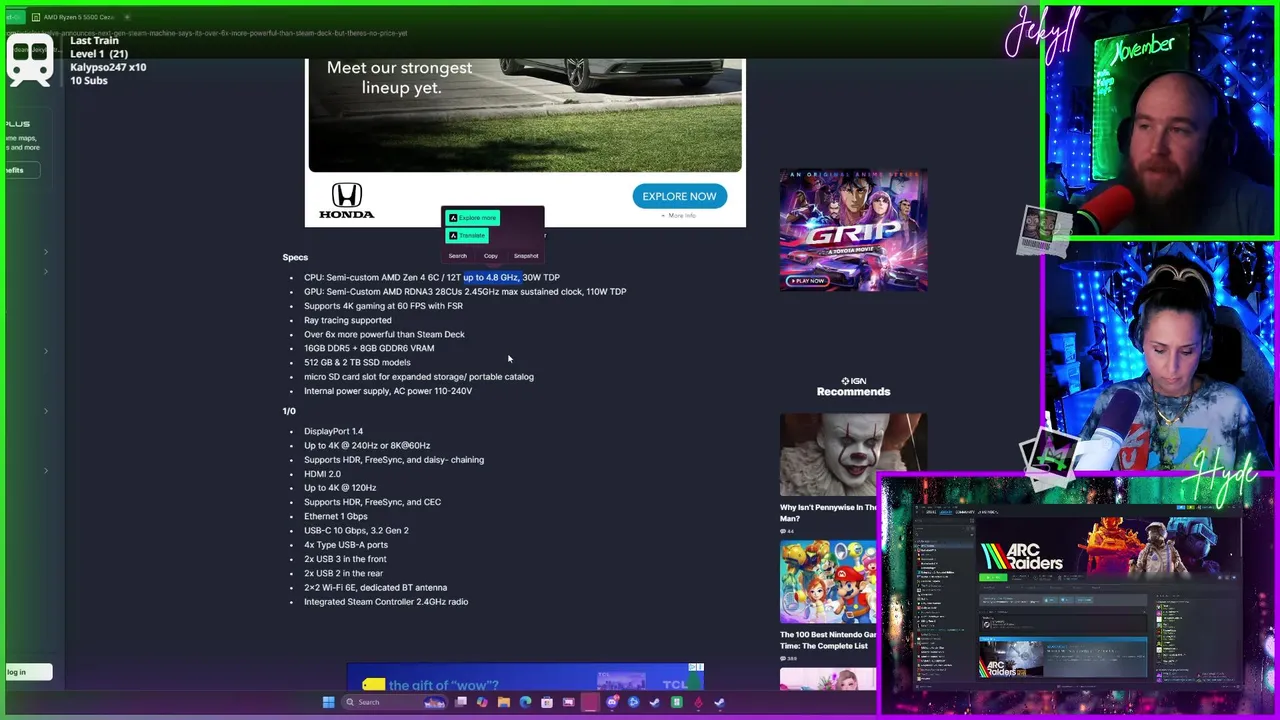Click the Specs heading

295,257
